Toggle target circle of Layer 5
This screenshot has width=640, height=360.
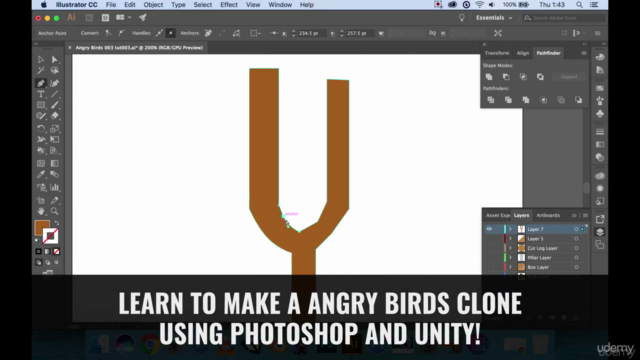point(576,239)
